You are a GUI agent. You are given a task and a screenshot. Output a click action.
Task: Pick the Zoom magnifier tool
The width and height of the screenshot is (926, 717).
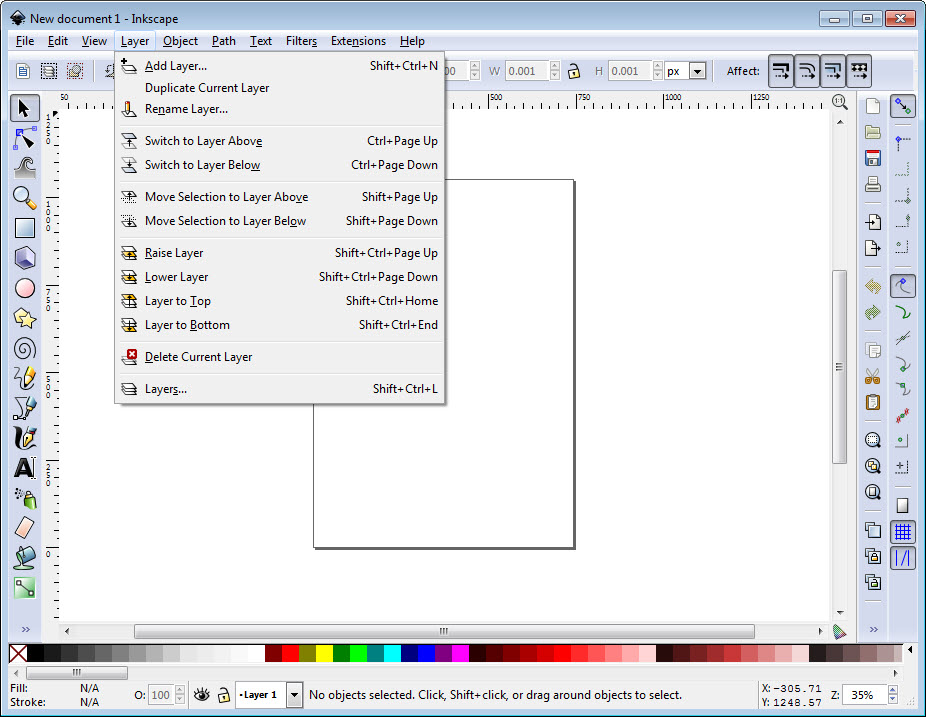24,198
